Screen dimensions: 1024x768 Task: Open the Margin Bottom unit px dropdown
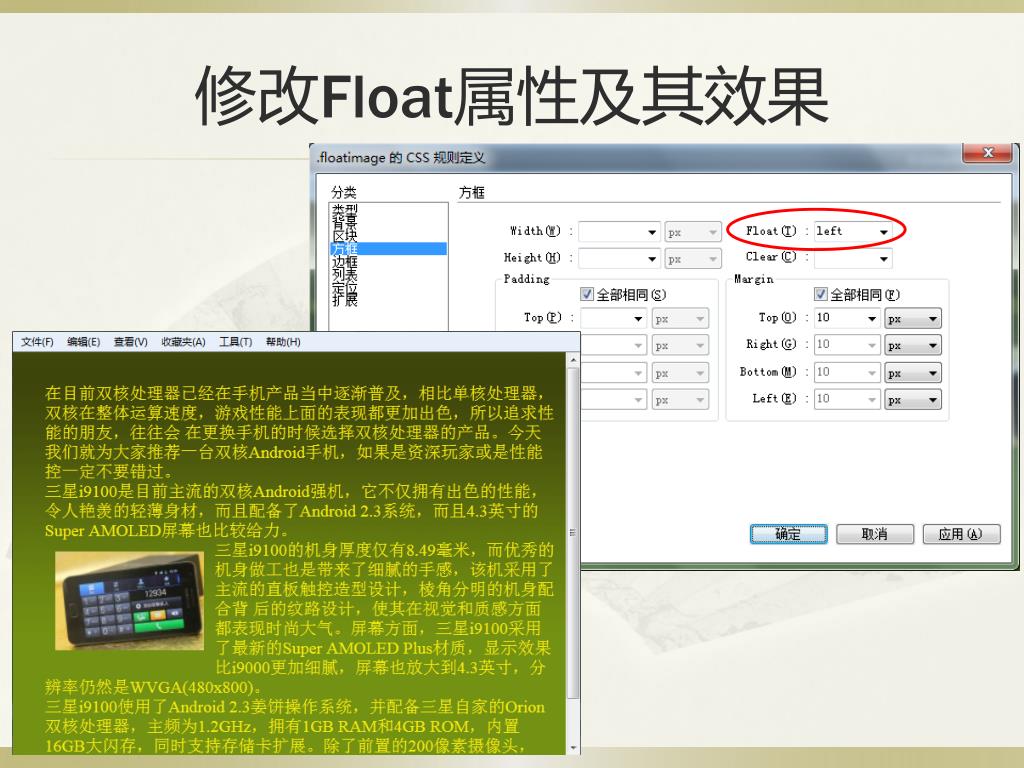pyautogui.click(x=913, y=373)
